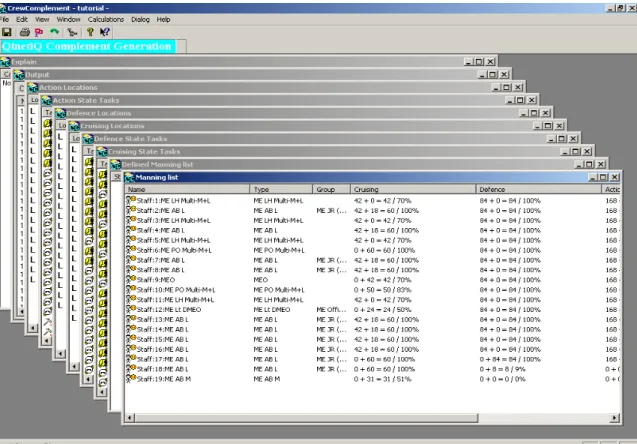Click the person icon beside Staff:1
Viewport: 637px width, 444px height.
(x=131, y=200)
